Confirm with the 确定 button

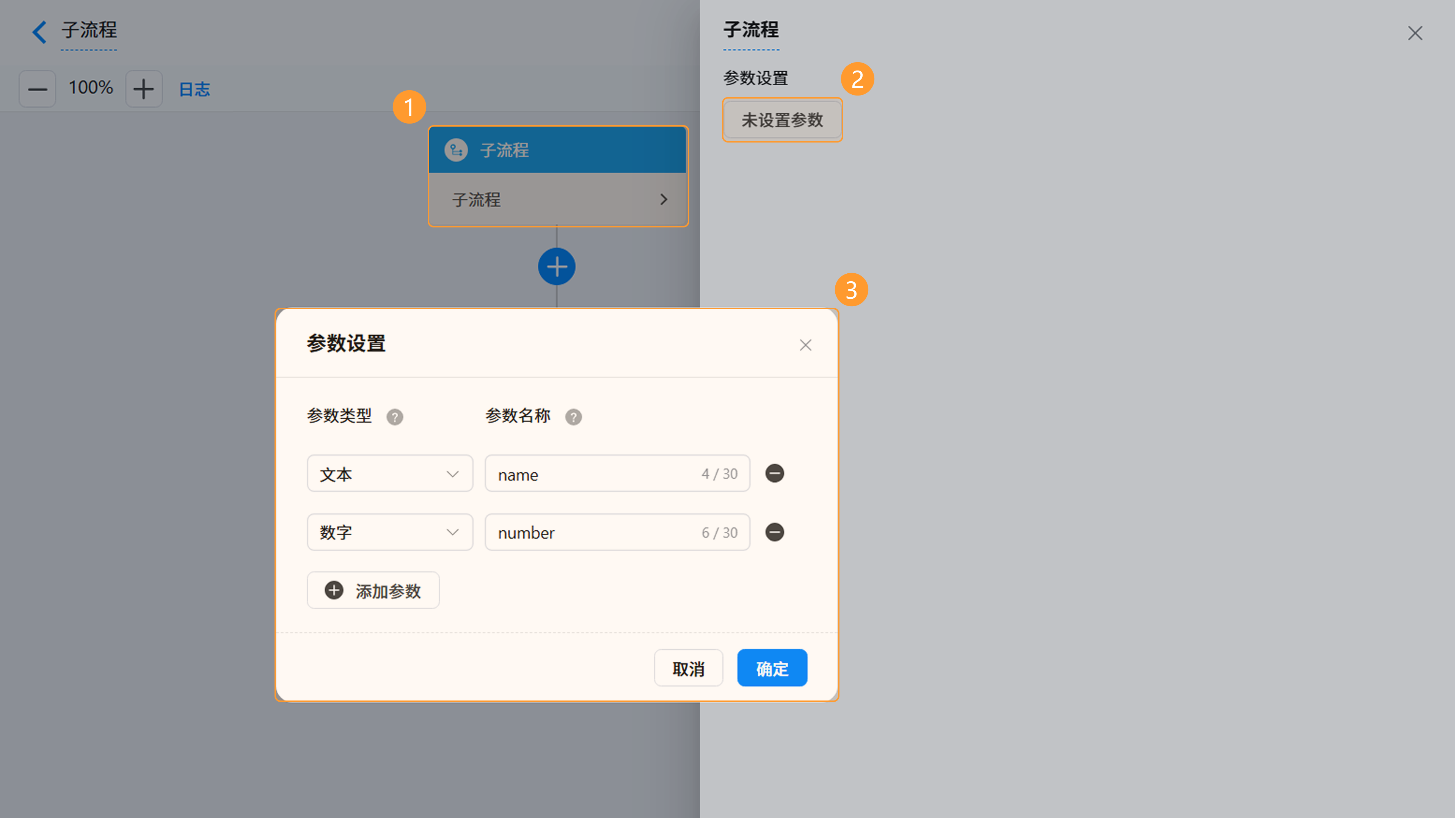click(x=772, y=668)
